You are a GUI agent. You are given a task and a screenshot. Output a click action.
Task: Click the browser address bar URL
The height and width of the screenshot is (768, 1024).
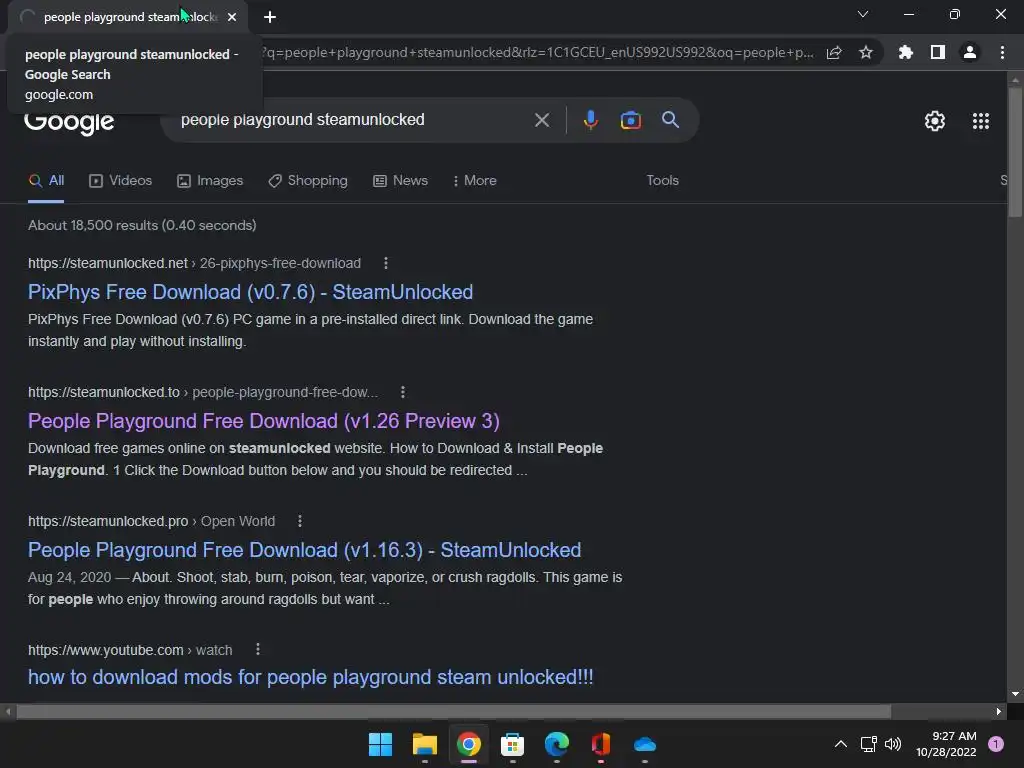(537, 53)
